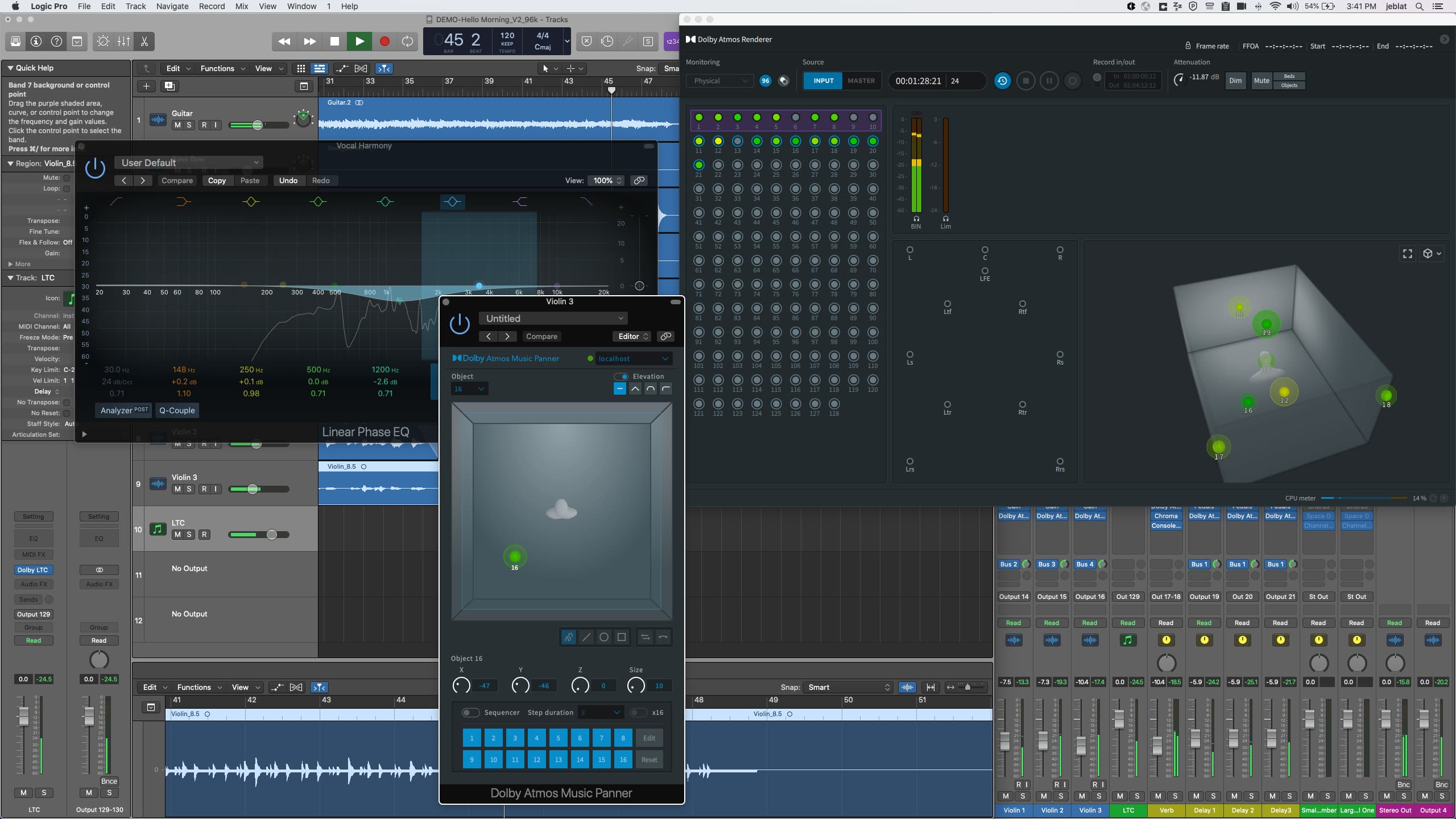Image resolution: width=1456 pixels, height=819 pixels.
Task: Select the Scissors (Split) tool in the toolbar
Action: coord(144,42)
